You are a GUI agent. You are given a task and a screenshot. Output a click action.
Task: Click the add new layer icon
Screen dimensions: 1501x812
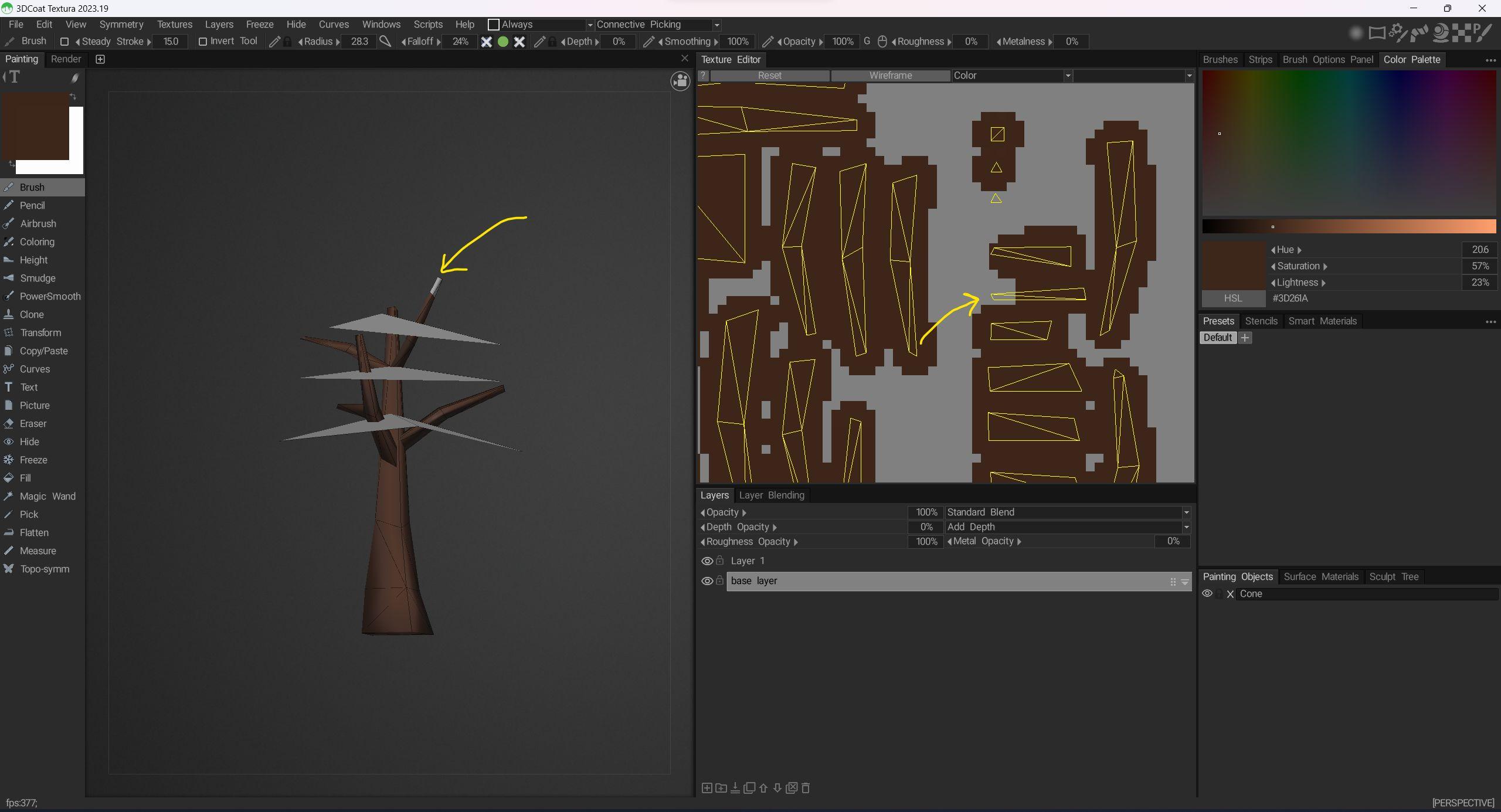click(x=707, y=788)
